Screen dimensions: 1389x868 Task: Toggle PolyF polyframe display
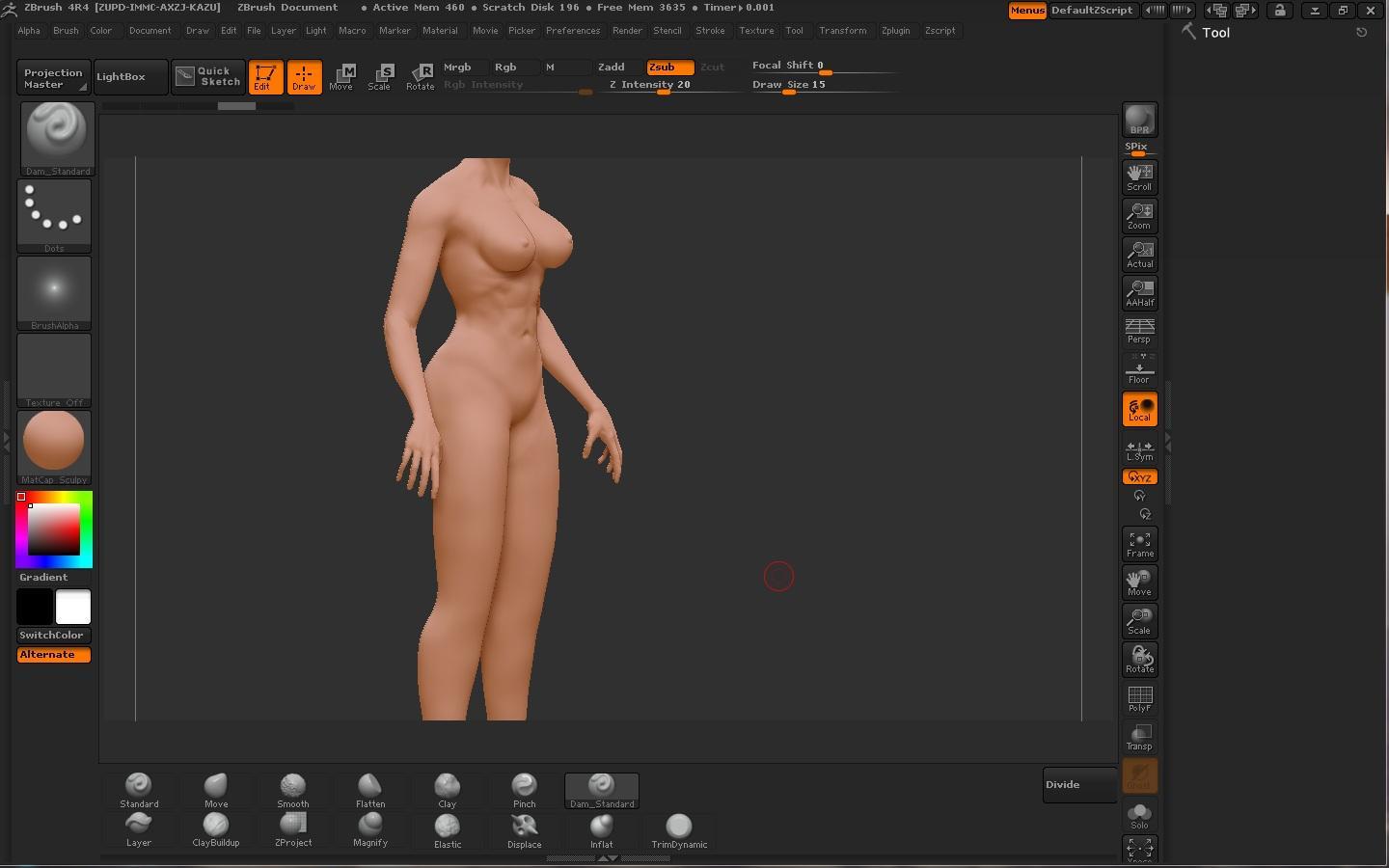tap(1139, 698)
